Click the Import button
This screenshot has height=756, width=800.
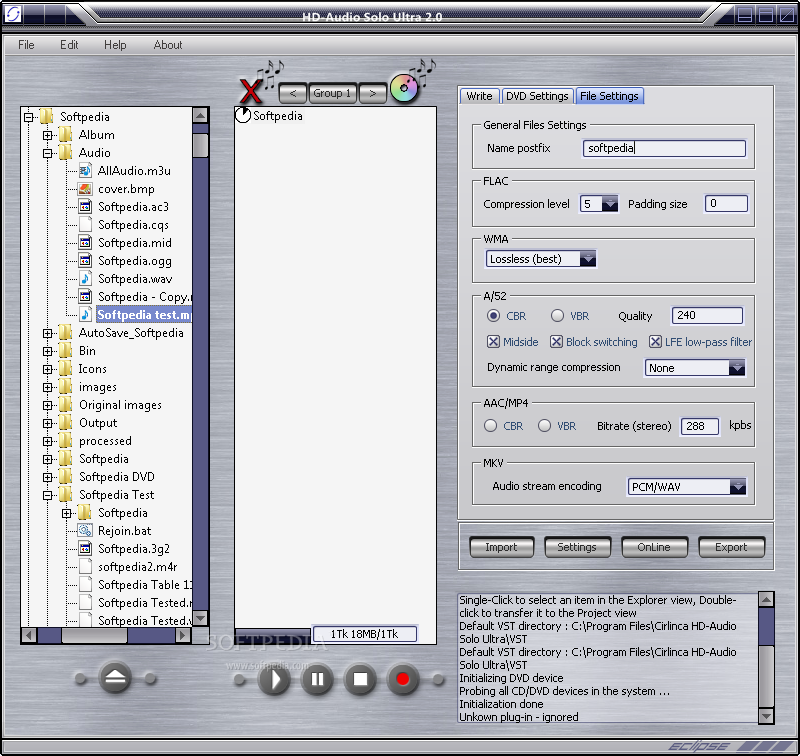501,547
